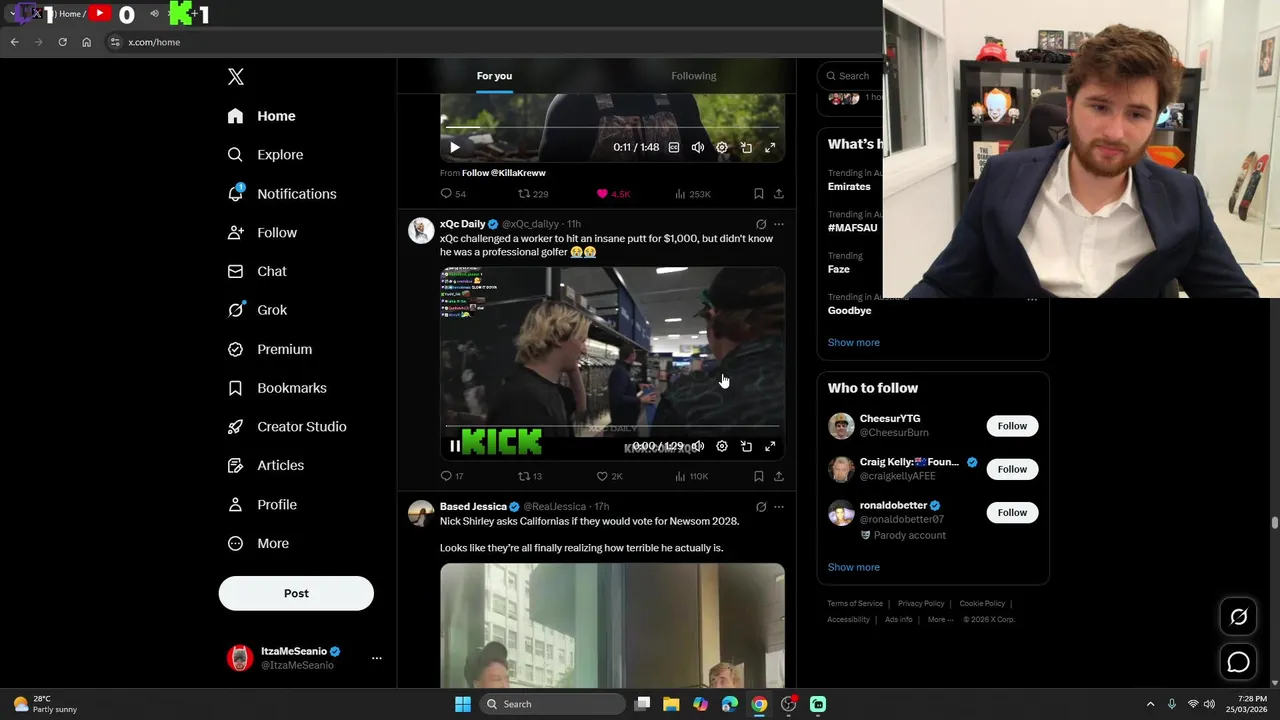Open File Explorer from taskbar
This screenshot has width=1280, height=720.
pos(671,704)
